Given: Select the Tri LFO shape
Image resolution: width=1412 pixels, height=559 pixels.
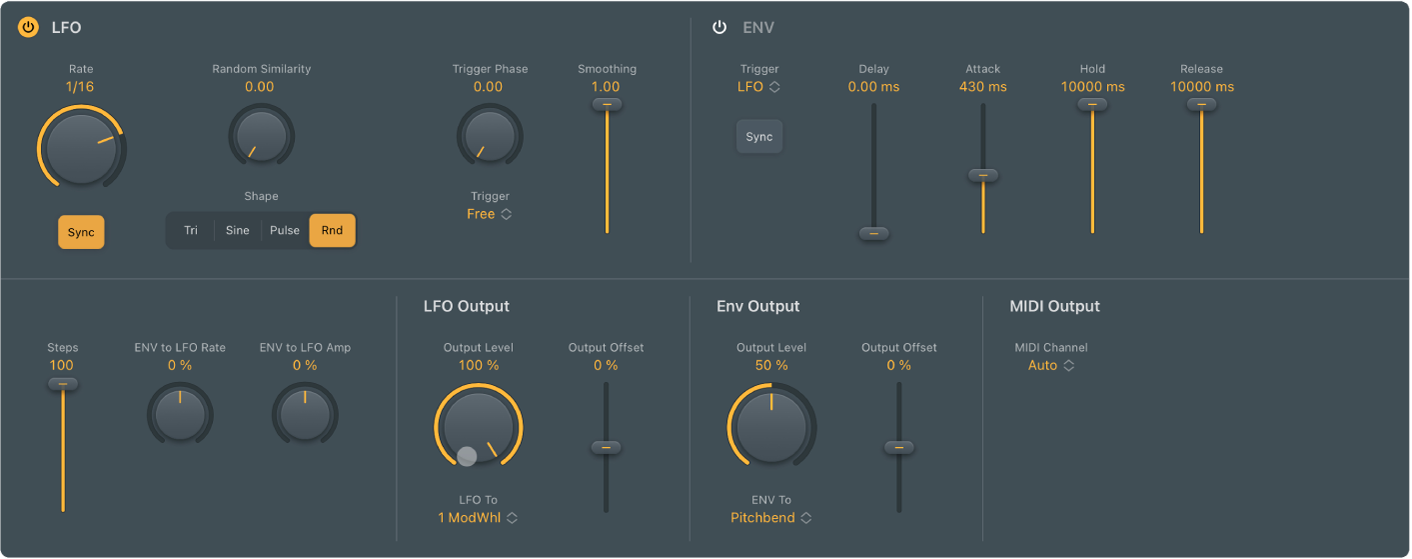Looking at the screenshot, I should point(190,230).
